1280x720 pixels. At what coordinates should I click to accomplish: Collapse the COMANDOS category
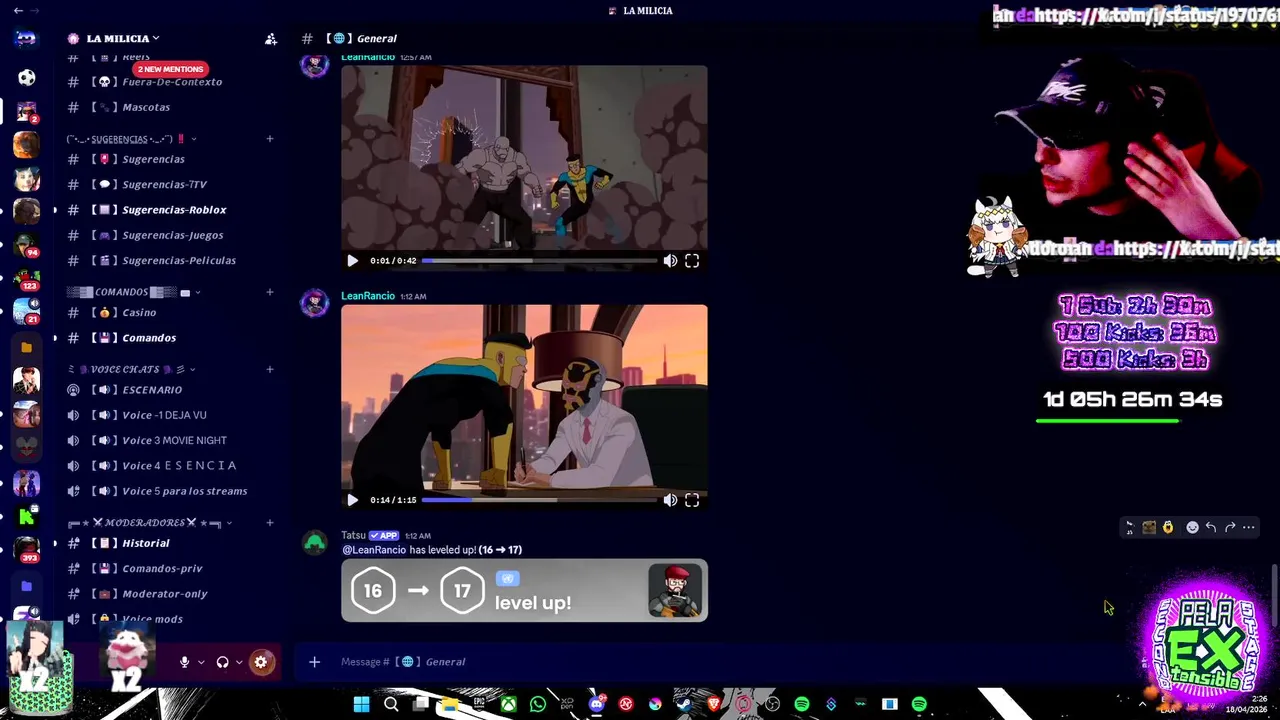pos(197,292)
